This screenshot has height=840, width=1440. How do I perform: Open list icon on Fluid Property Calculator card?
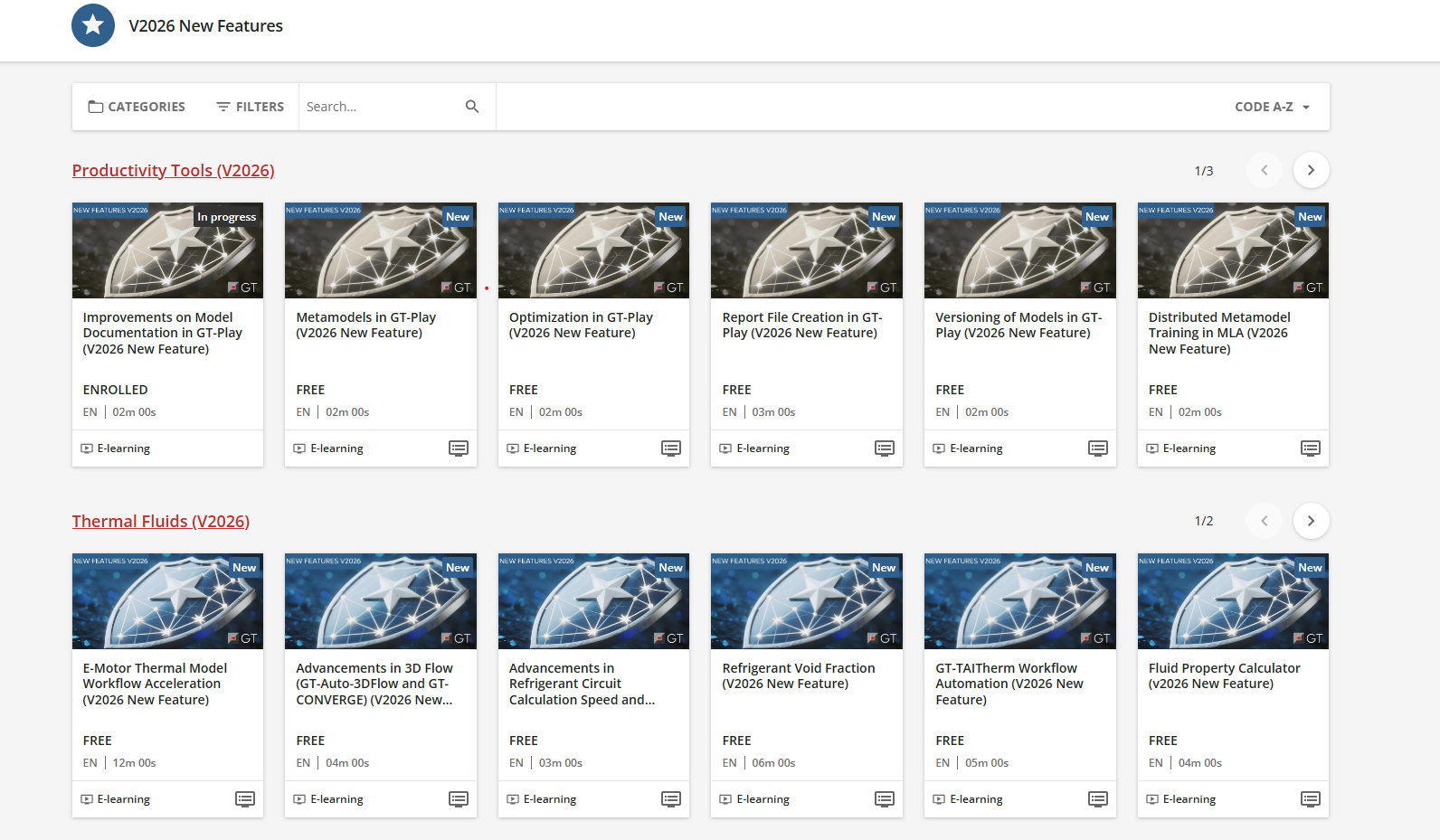click(1311, 799)
